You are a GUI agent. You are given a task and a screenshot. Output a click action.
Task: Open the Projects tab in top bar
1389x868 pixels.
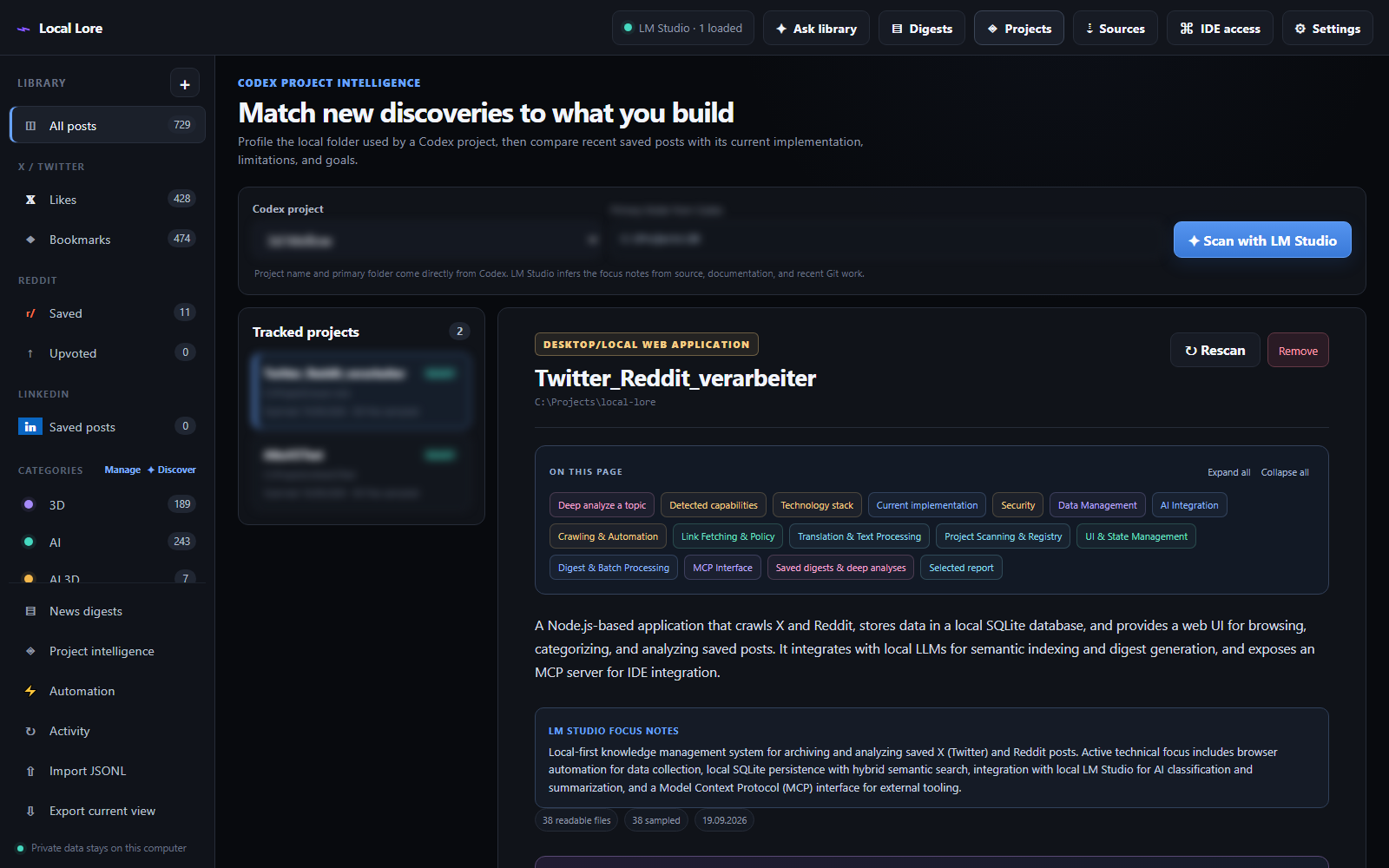1019,28
